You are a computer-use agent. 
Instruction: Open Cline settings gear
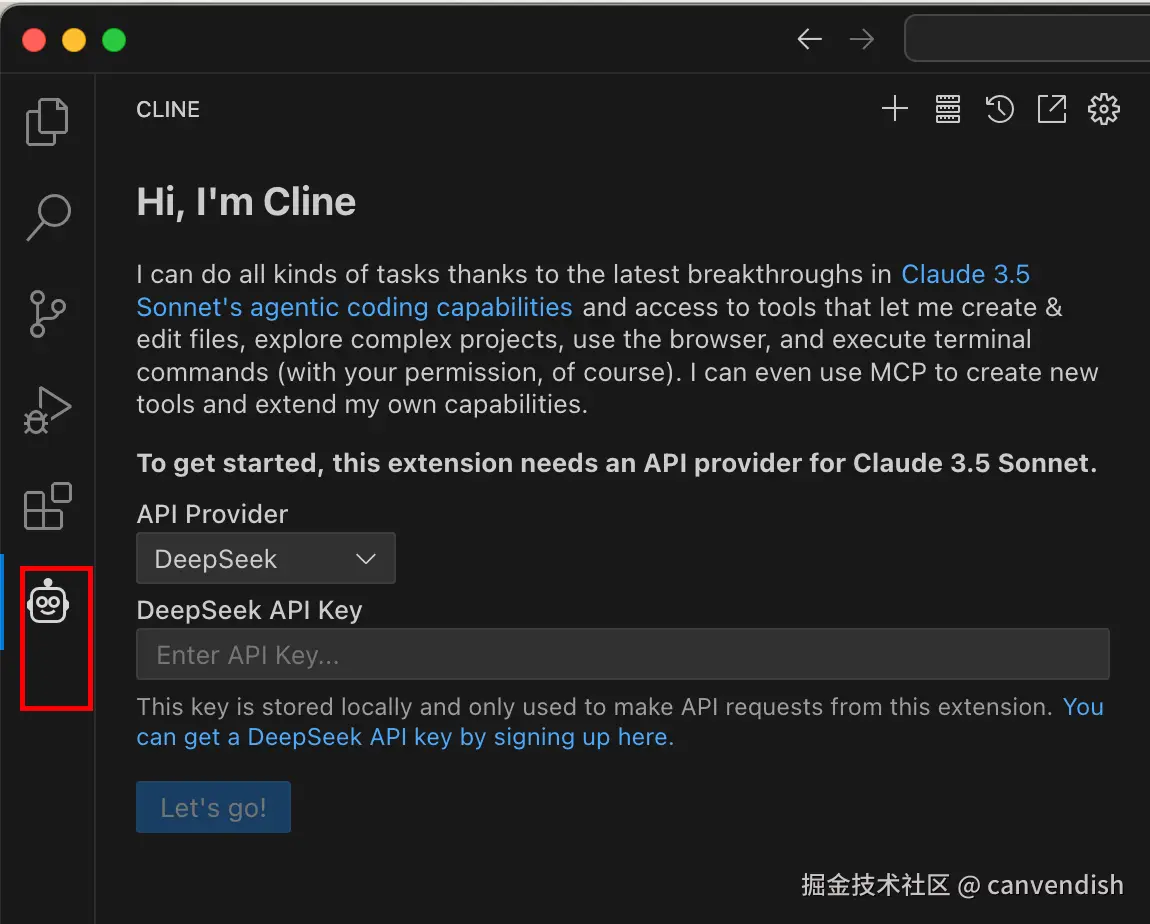point(1104,109)
